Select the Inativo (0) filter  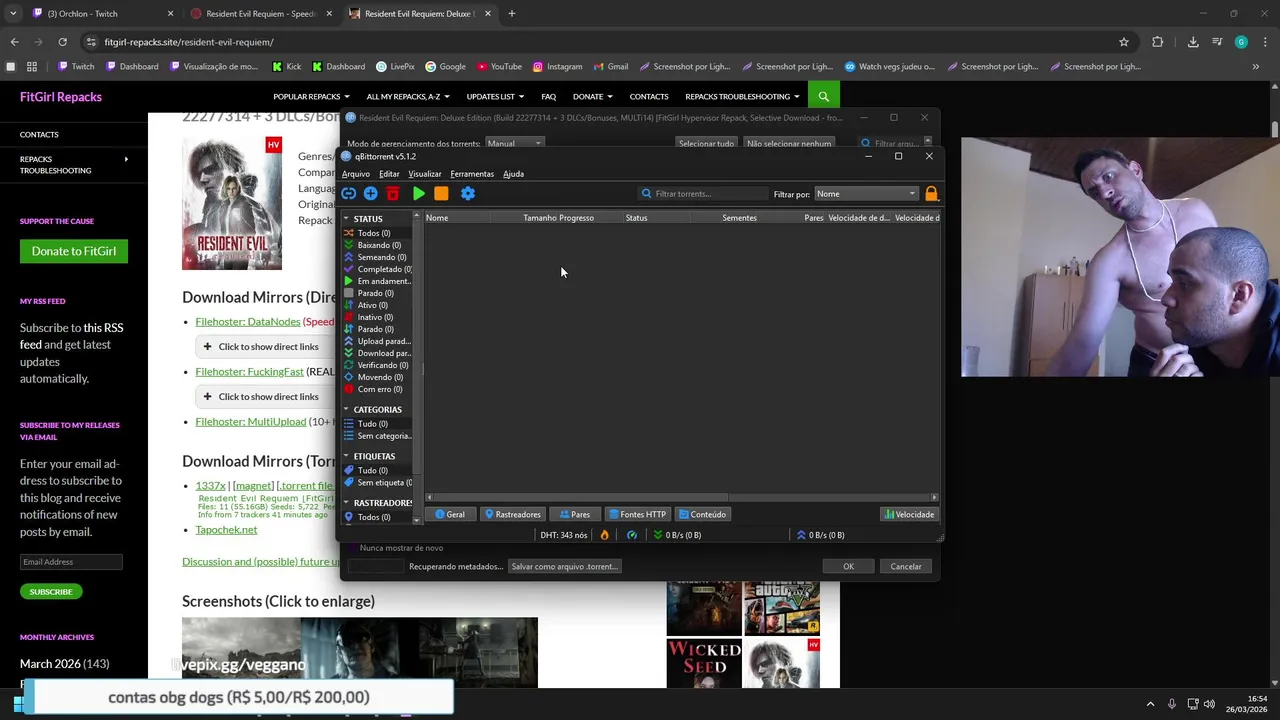click(x=377, y=317)
